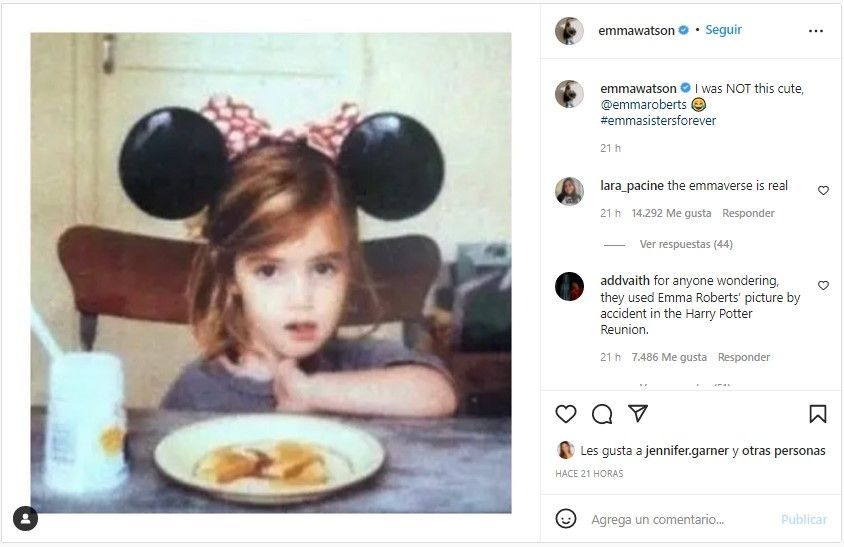Image resolution: width=844 pixels, height=547 pixels.
Task: Open addvaith's profile avatar
Action: point(569,286)
